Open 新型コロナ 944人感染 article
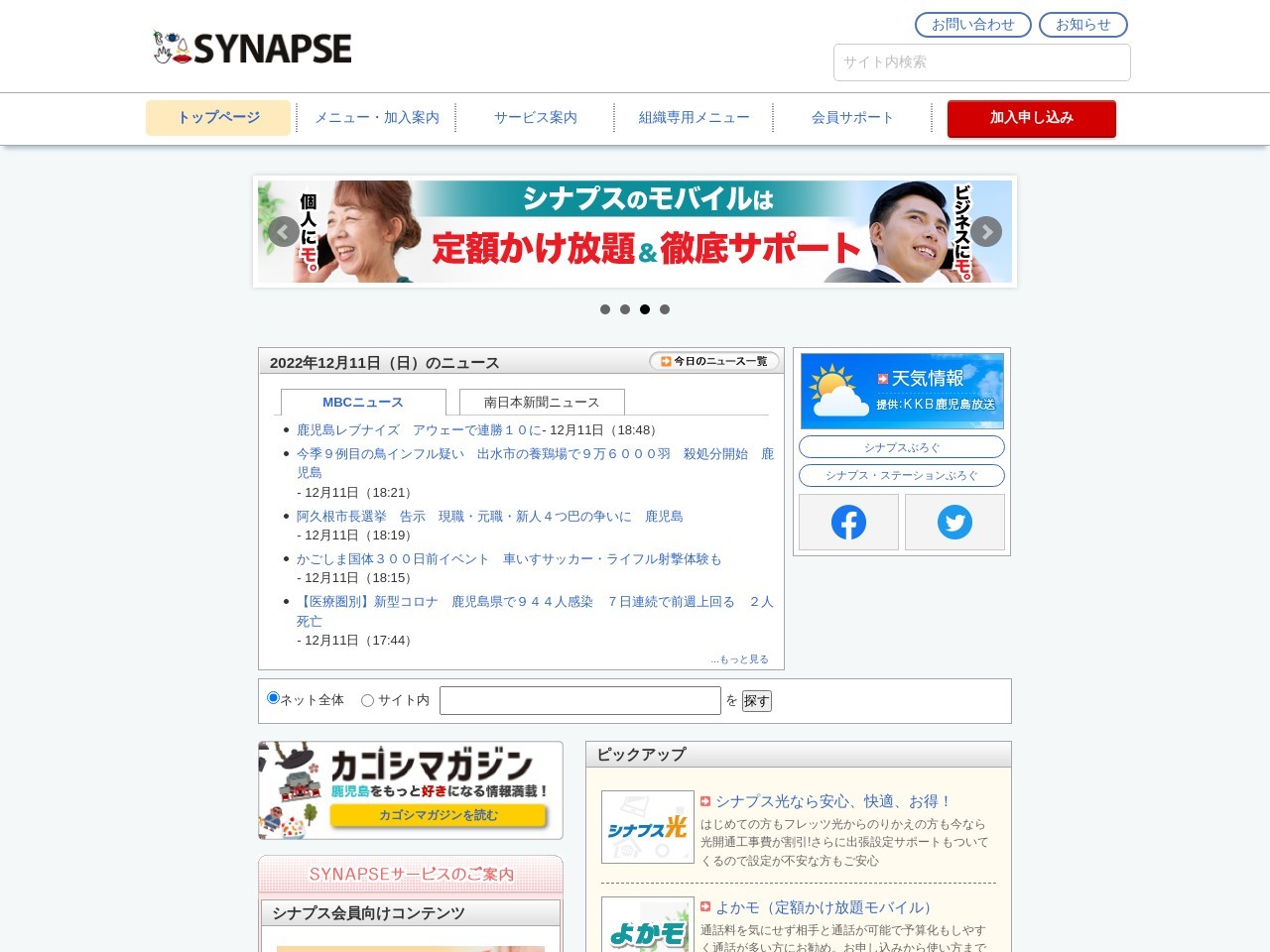Viewport: 1270px width, 952px height. coord(535,611)
